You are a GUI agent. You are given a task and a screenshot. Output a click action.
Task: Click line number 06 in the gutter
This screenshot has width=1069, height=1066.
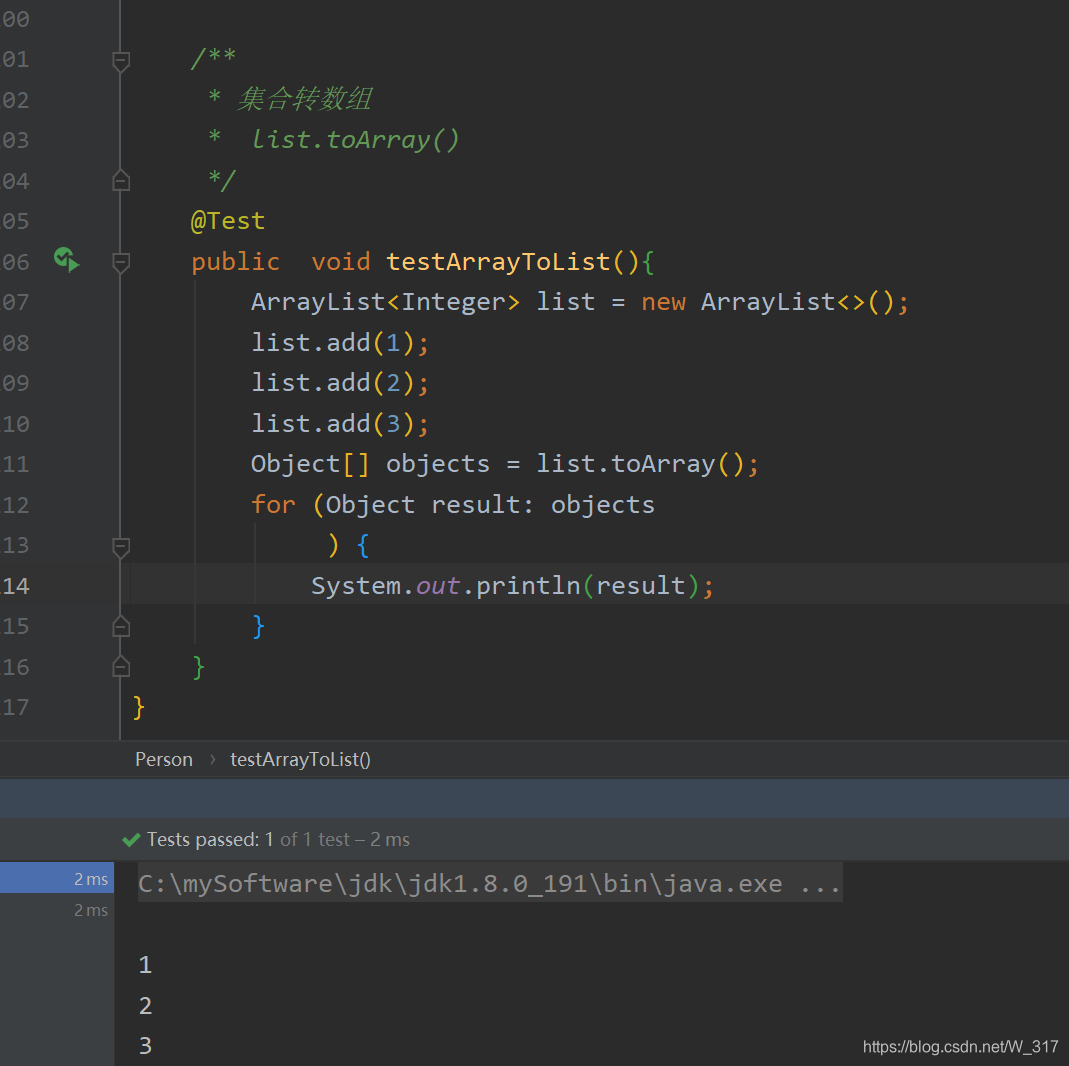[16, 262]
